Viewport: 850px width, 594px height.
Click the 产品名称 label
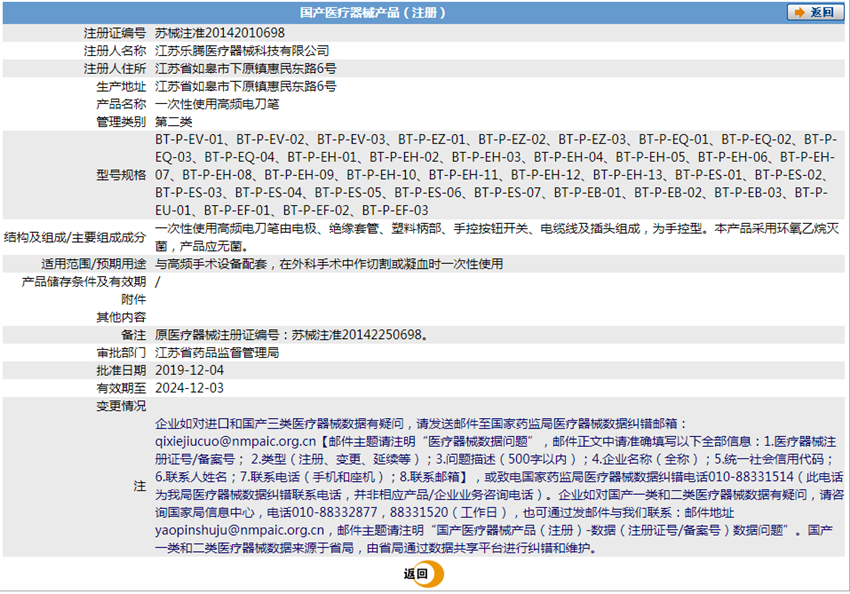click(x=121, y=104)
